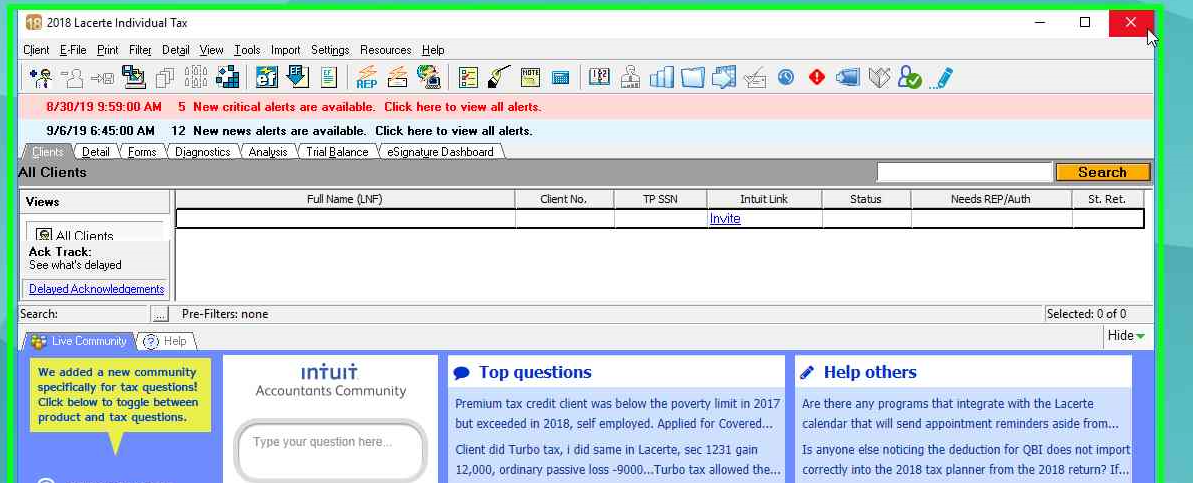Click the orange Search button
Image resolution: width=1193 pixels, height=483 pixels.
(1102, 173)
